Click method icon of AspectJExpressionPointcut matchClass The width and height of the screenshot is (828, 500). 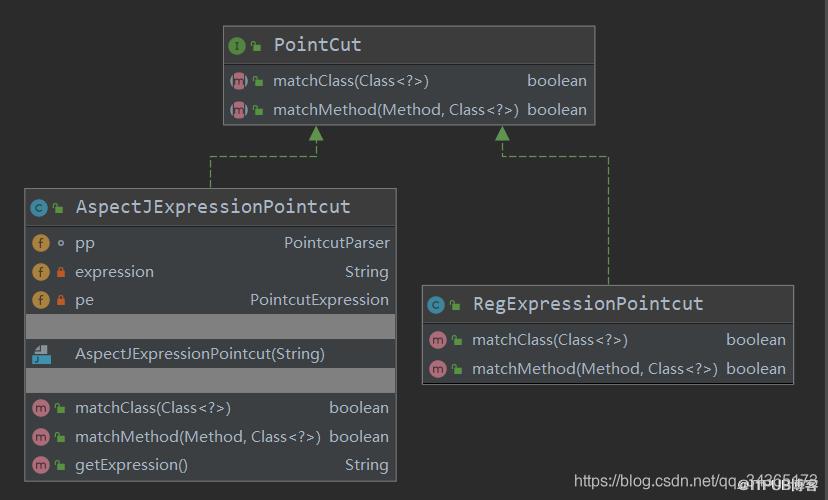[x=41, y=408]
